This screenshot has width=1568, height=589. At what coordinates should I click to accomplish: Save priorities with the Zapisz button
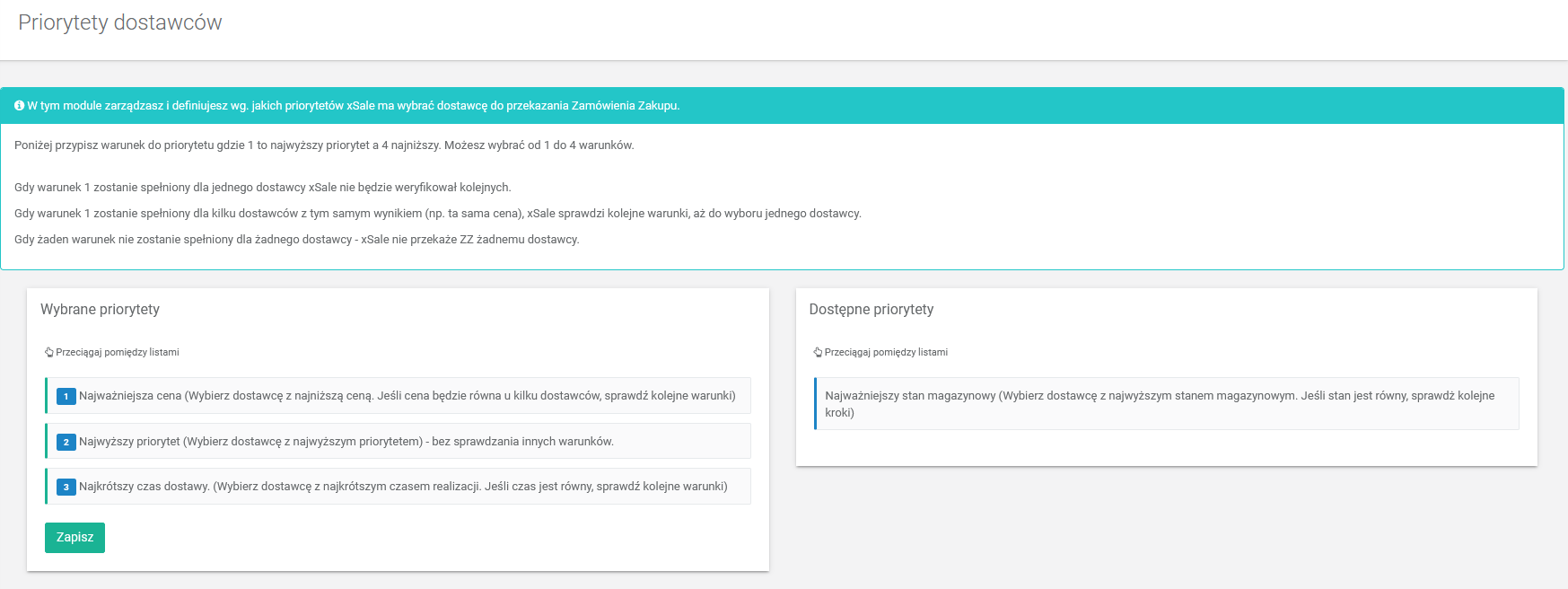coord(74,538)
